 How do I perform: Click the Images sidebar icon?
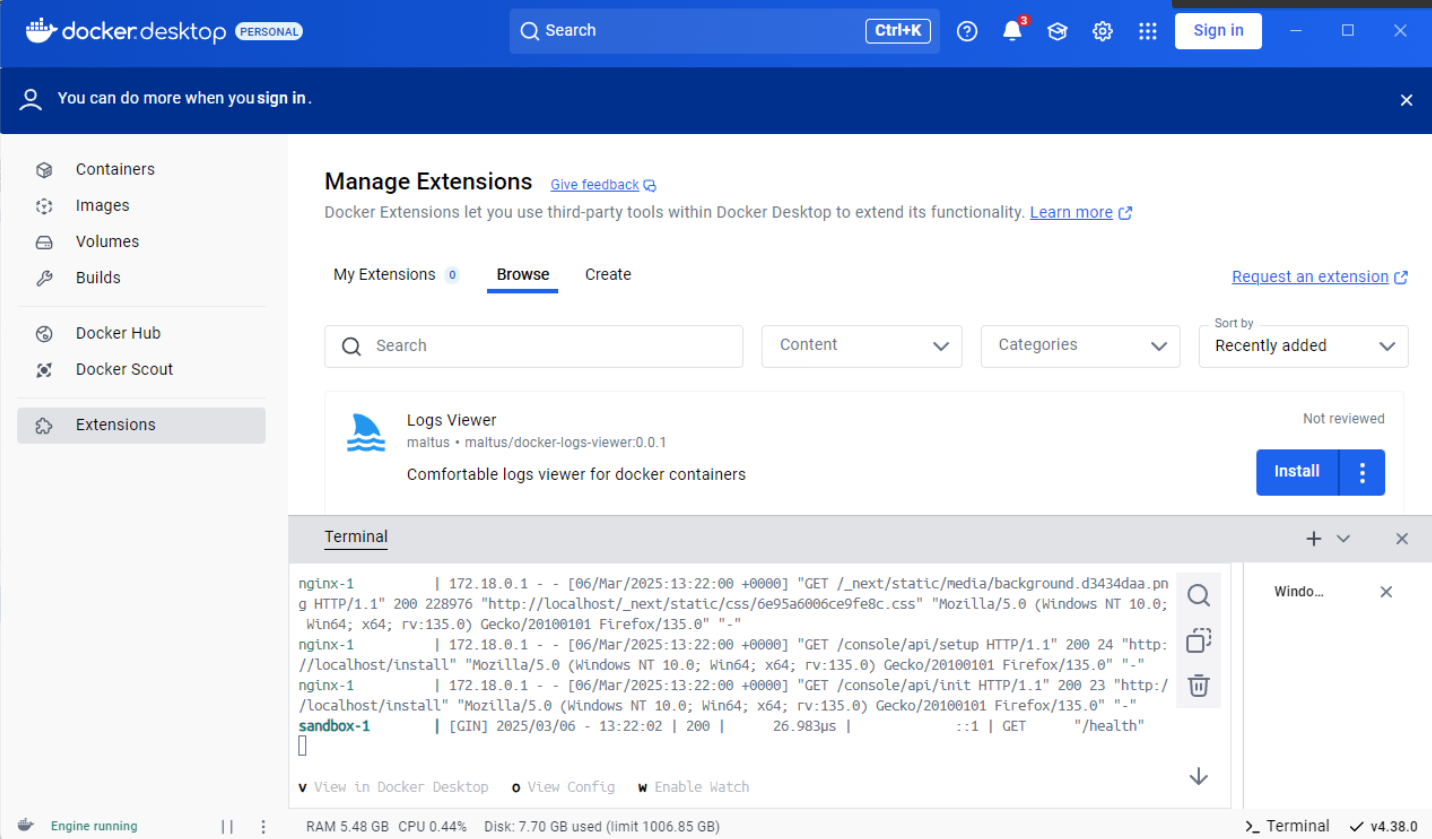[x=44, y=206]
